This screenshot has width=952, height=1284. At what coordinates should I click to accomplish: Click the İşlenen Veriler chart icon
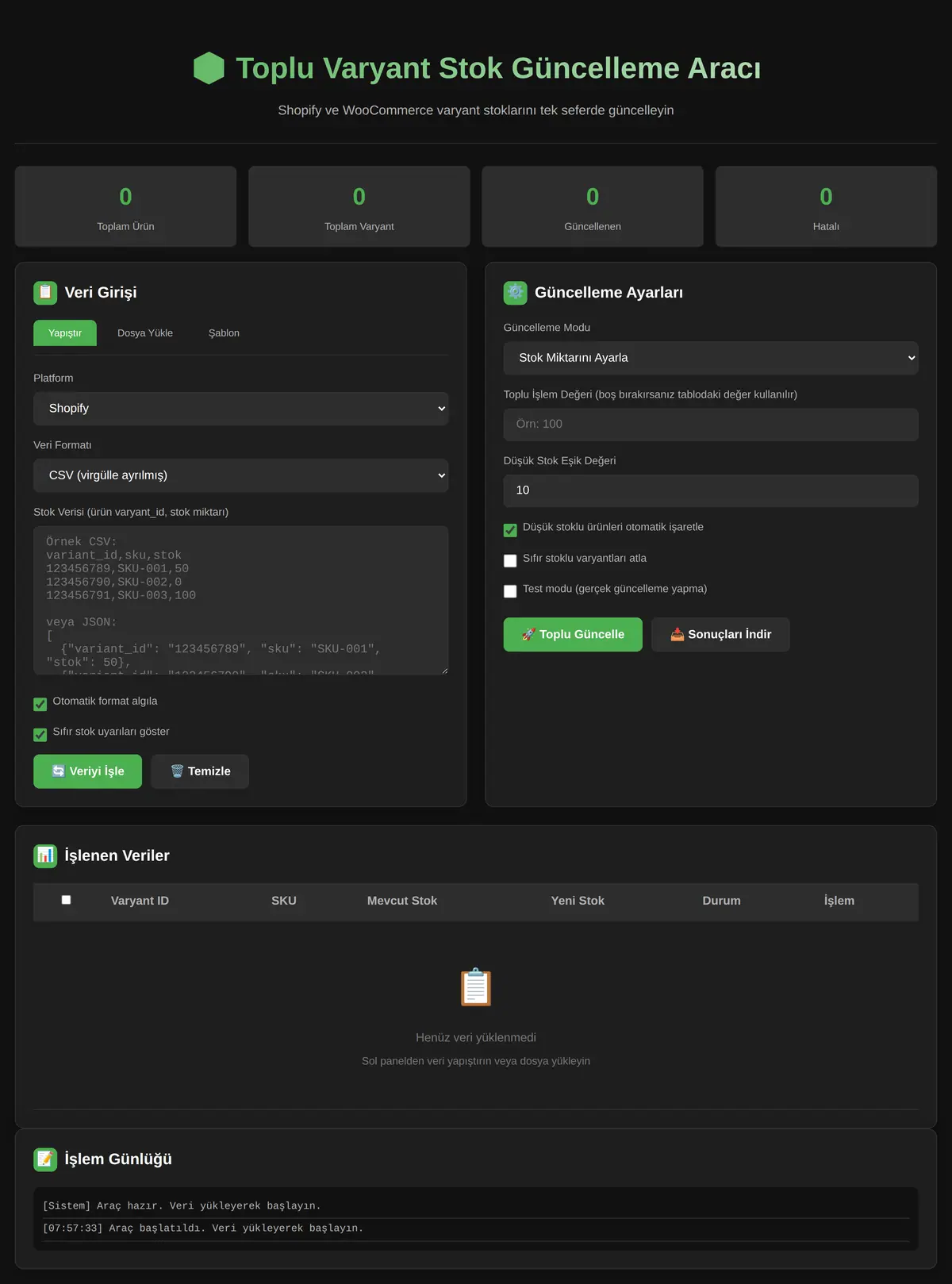coord(45,855)
